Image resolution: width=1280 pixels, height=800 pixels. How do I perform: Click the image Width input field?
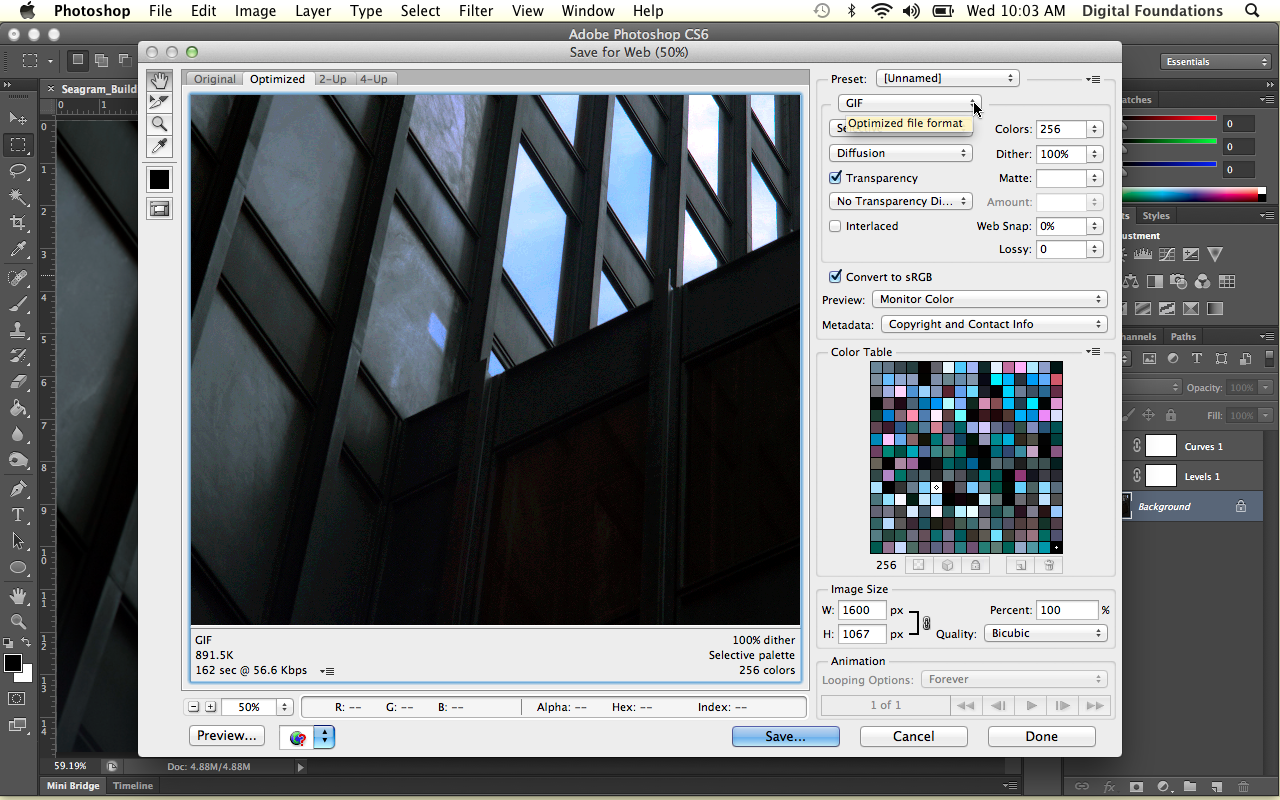click(x=862, y=610)
